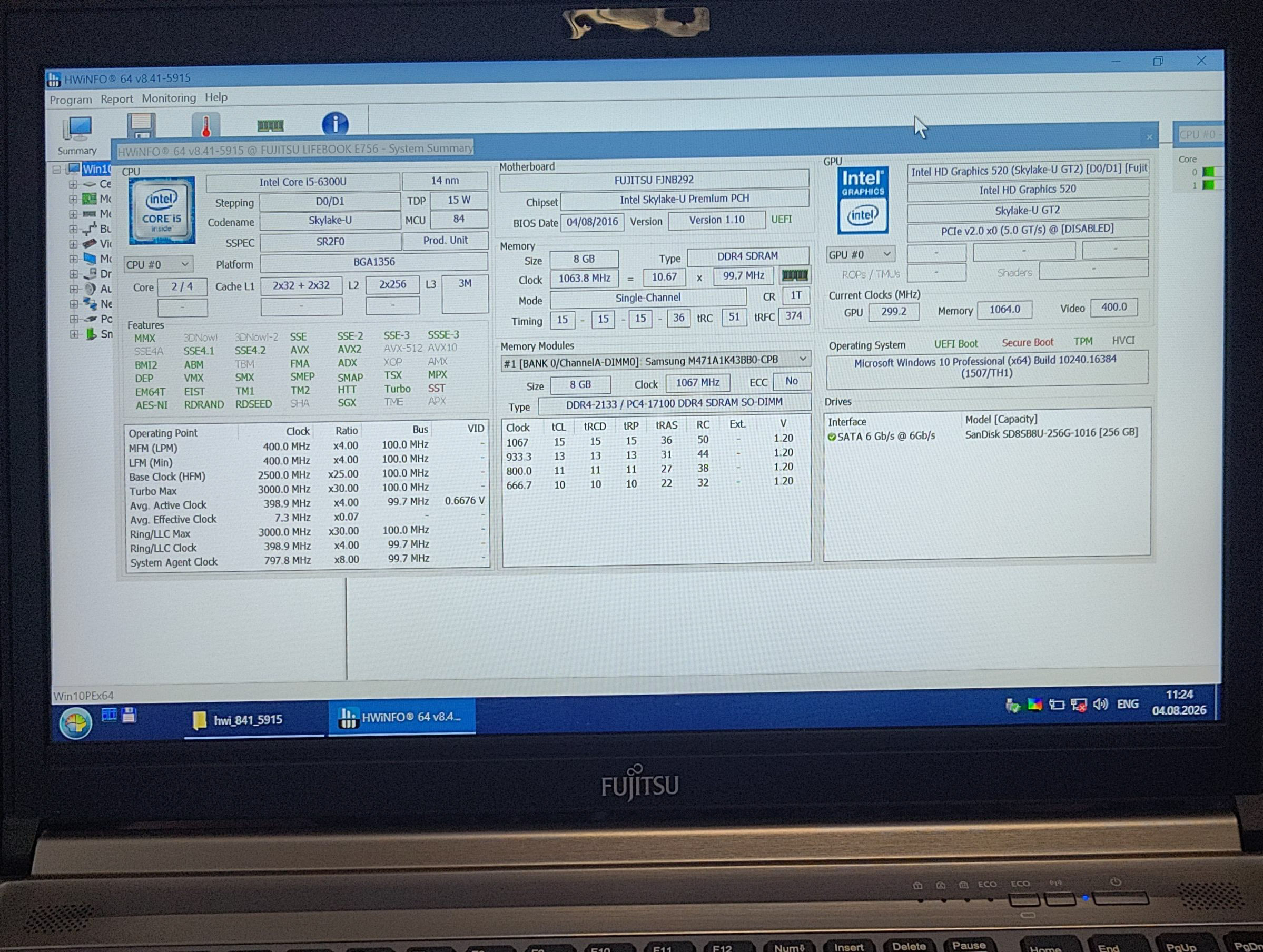1263x952 pixels.
Task: Click the Intel Core i5 logo badge
Action: 162,211
